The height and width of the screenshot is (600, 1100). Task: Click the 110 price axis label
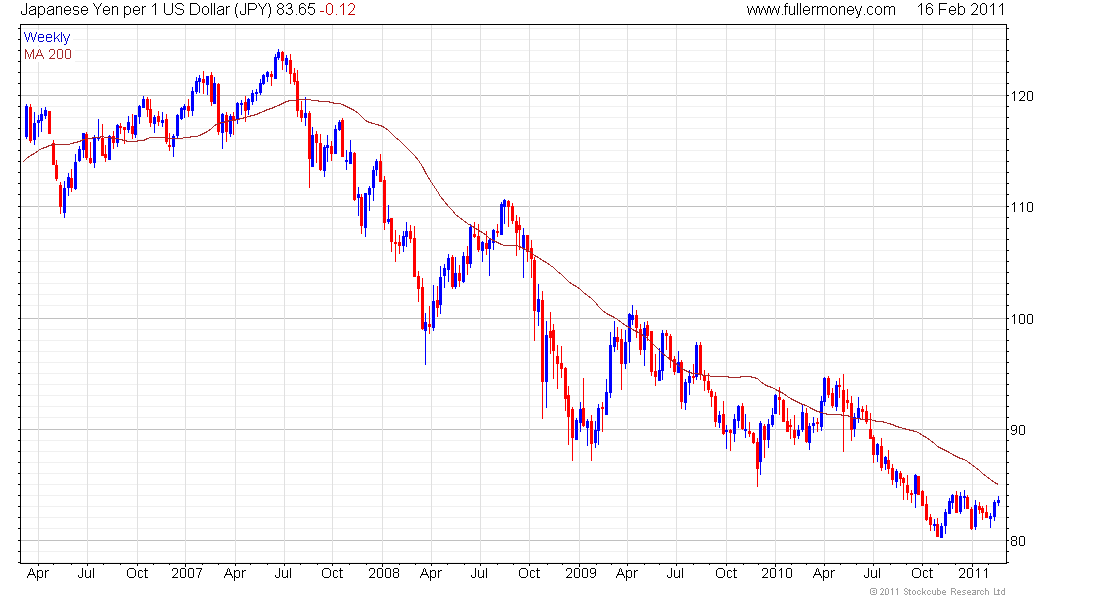click(1022, 207)
